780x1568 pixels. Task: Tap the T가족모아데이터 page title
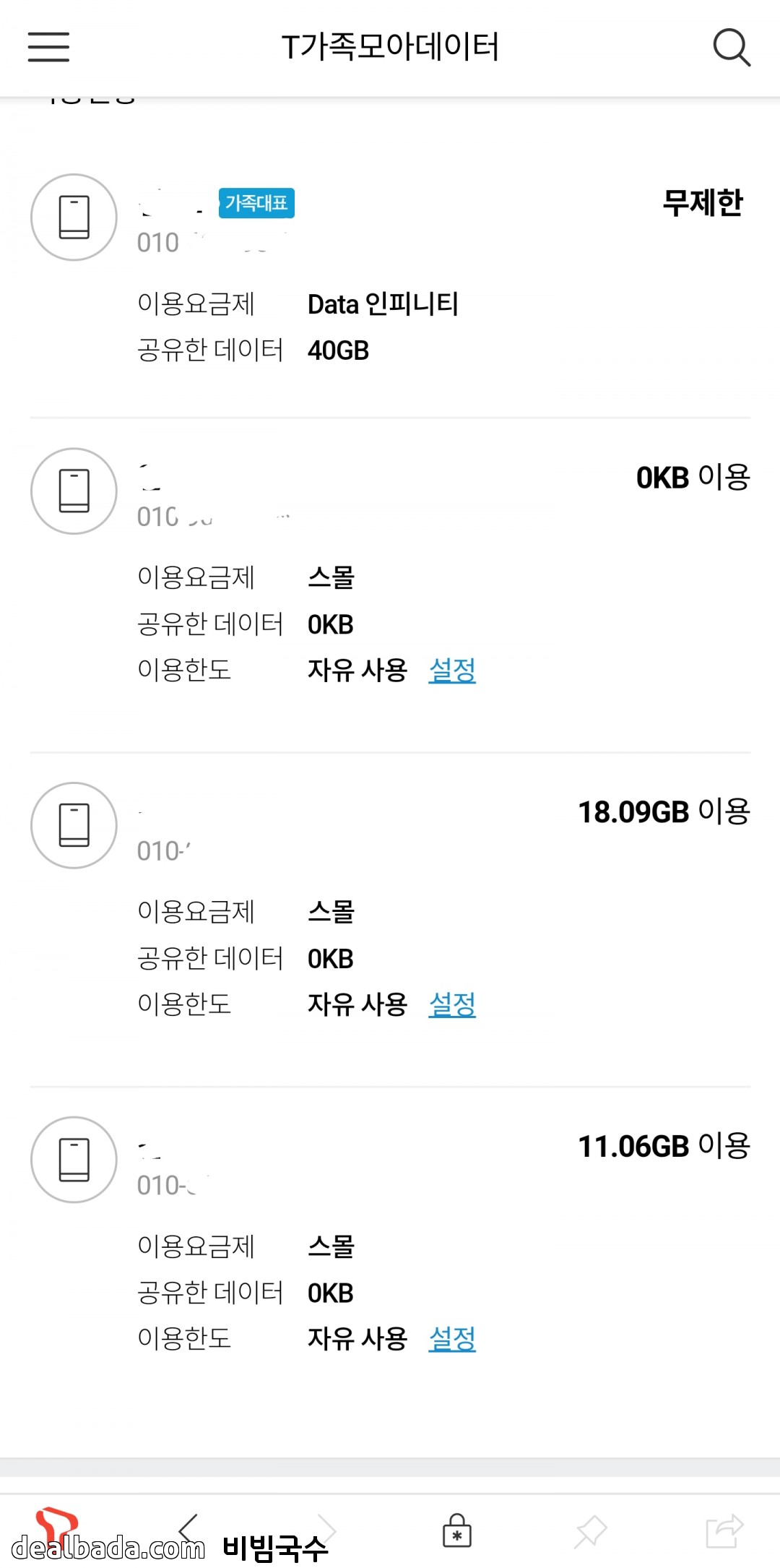coord(390,48)
